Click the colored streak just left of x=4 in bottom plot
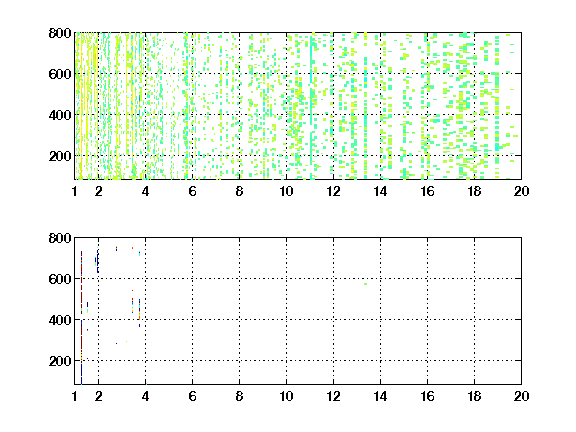Viewport: 576px width, 432px height. coord(139,313)
